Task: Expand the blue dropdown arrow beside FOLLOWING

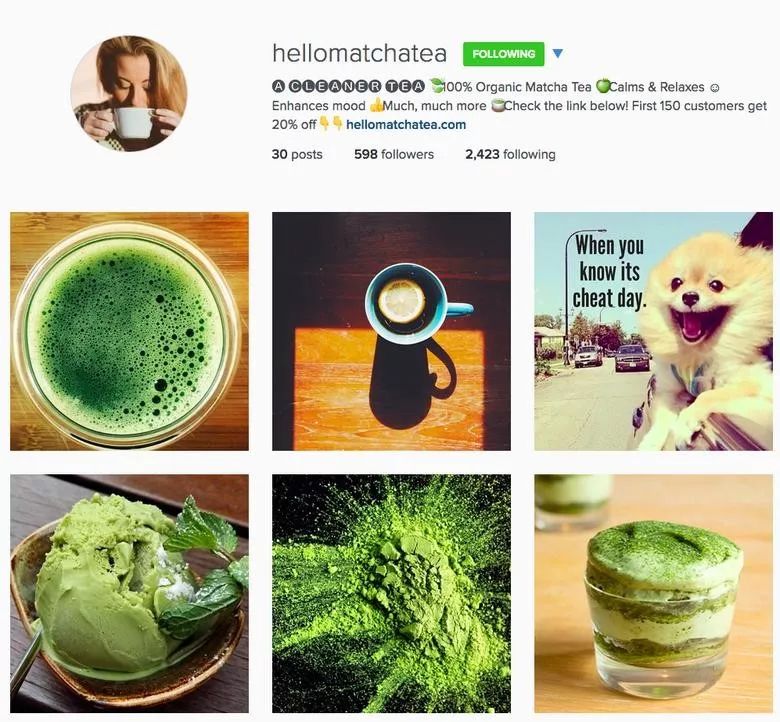Action: click(x=558, y=53)
